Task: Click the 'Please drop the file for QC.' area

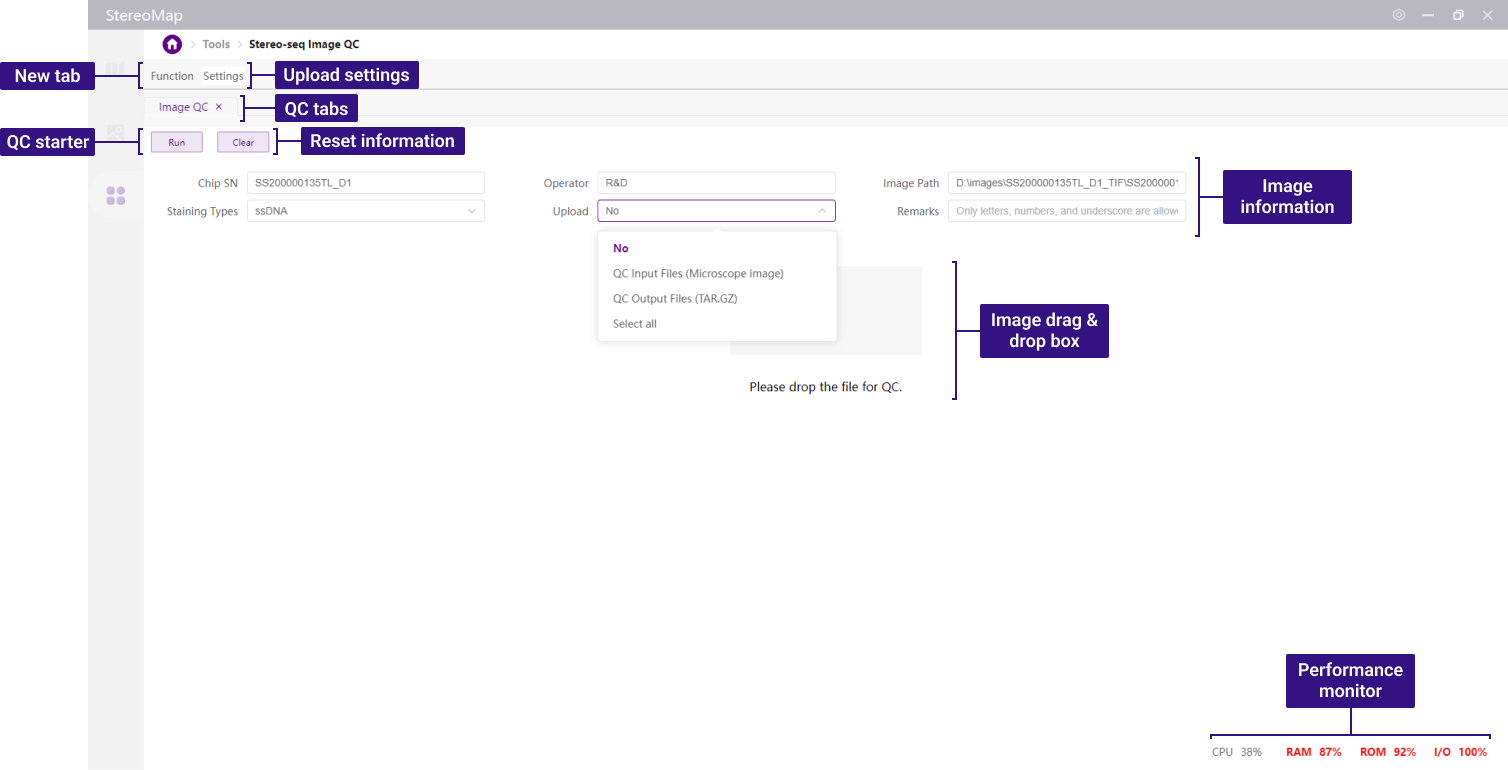Action: click(x=826, y=387)
